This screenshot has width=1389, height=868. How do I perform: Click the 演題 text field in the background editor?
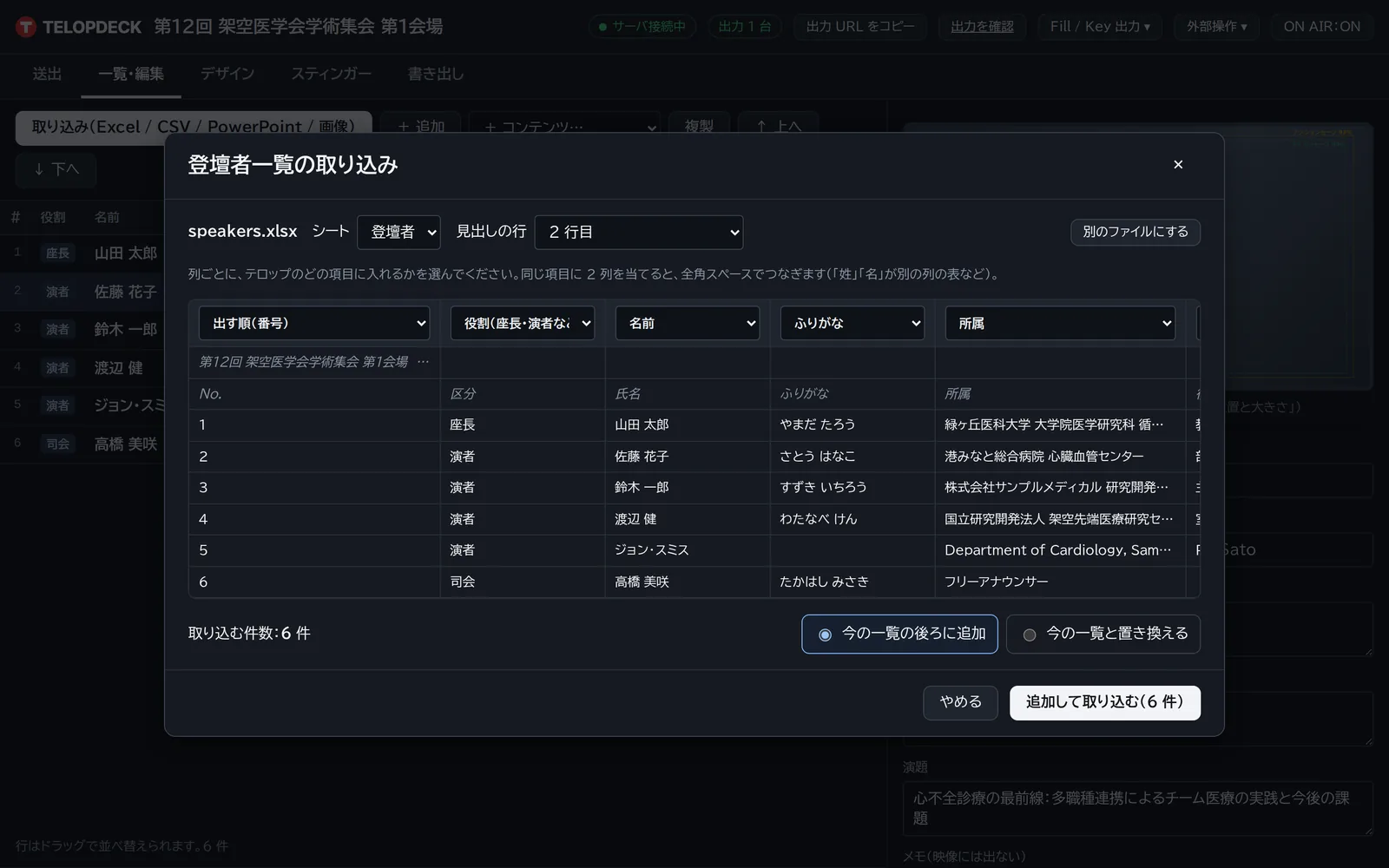(x=1138, y=808)
